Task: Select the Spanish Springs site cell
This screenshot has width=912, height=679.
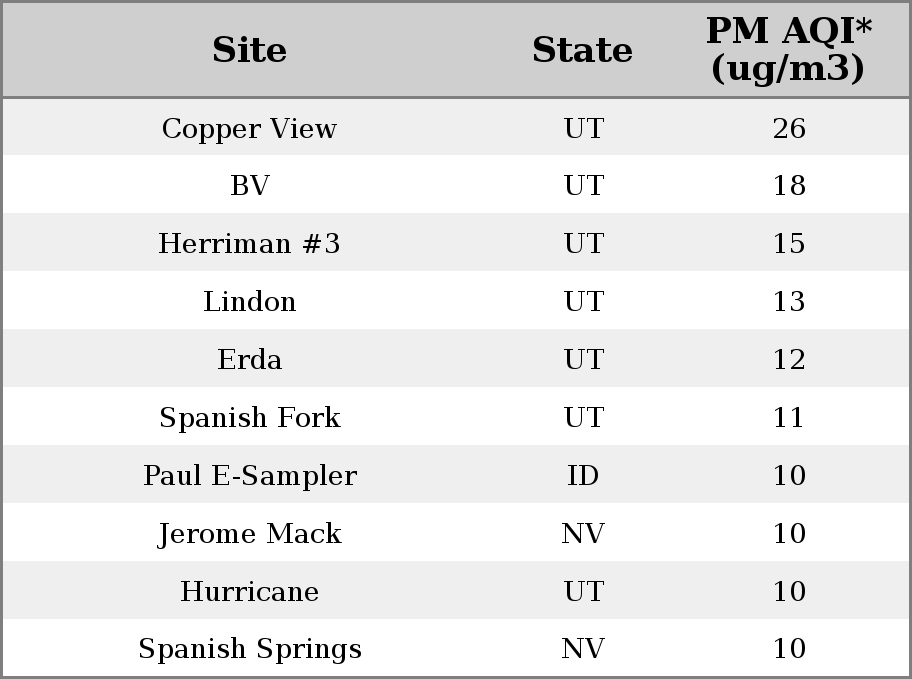Action: pyautogui.click(x=250, y=649)
